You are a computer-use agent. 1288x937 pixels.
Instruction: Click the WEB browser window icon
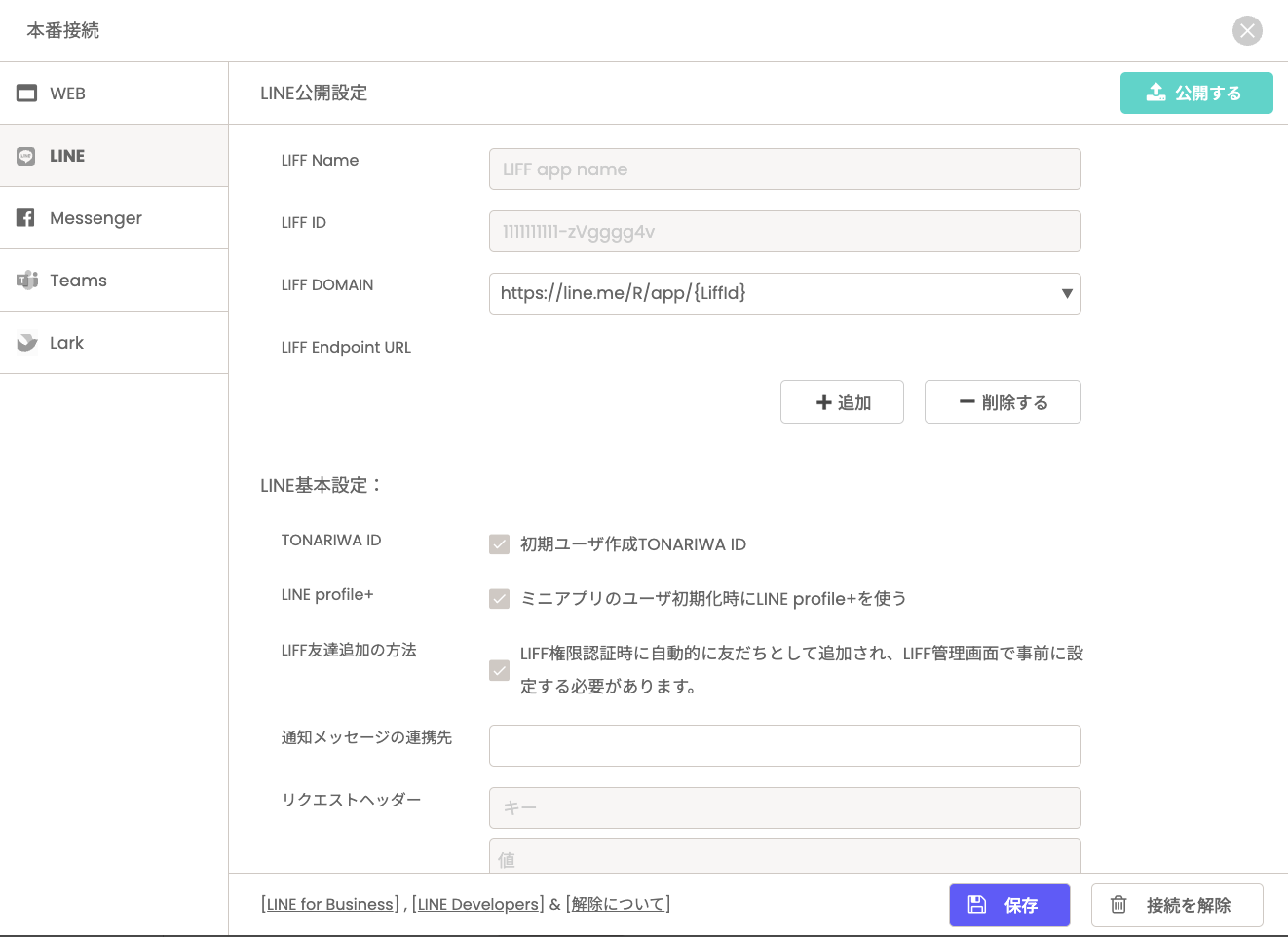26,94
